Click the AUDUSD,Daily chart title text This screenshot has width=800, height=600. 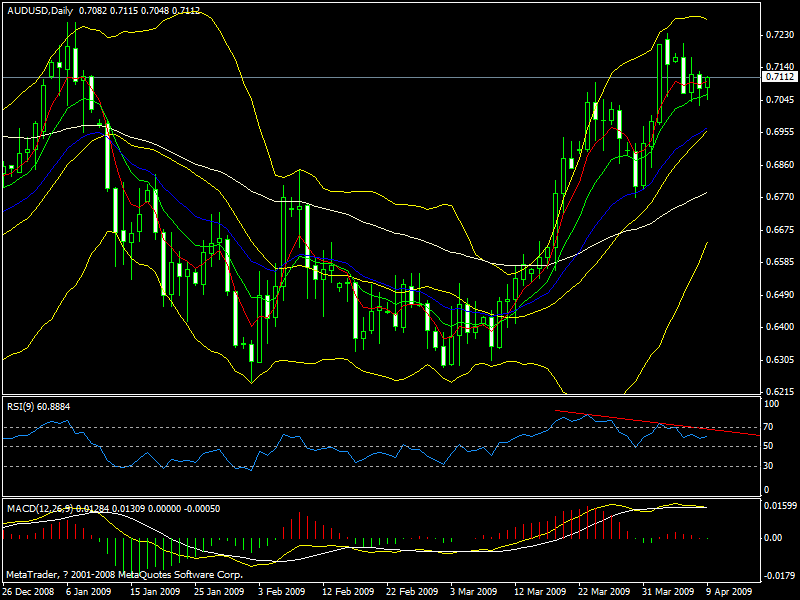pos(40,11)
